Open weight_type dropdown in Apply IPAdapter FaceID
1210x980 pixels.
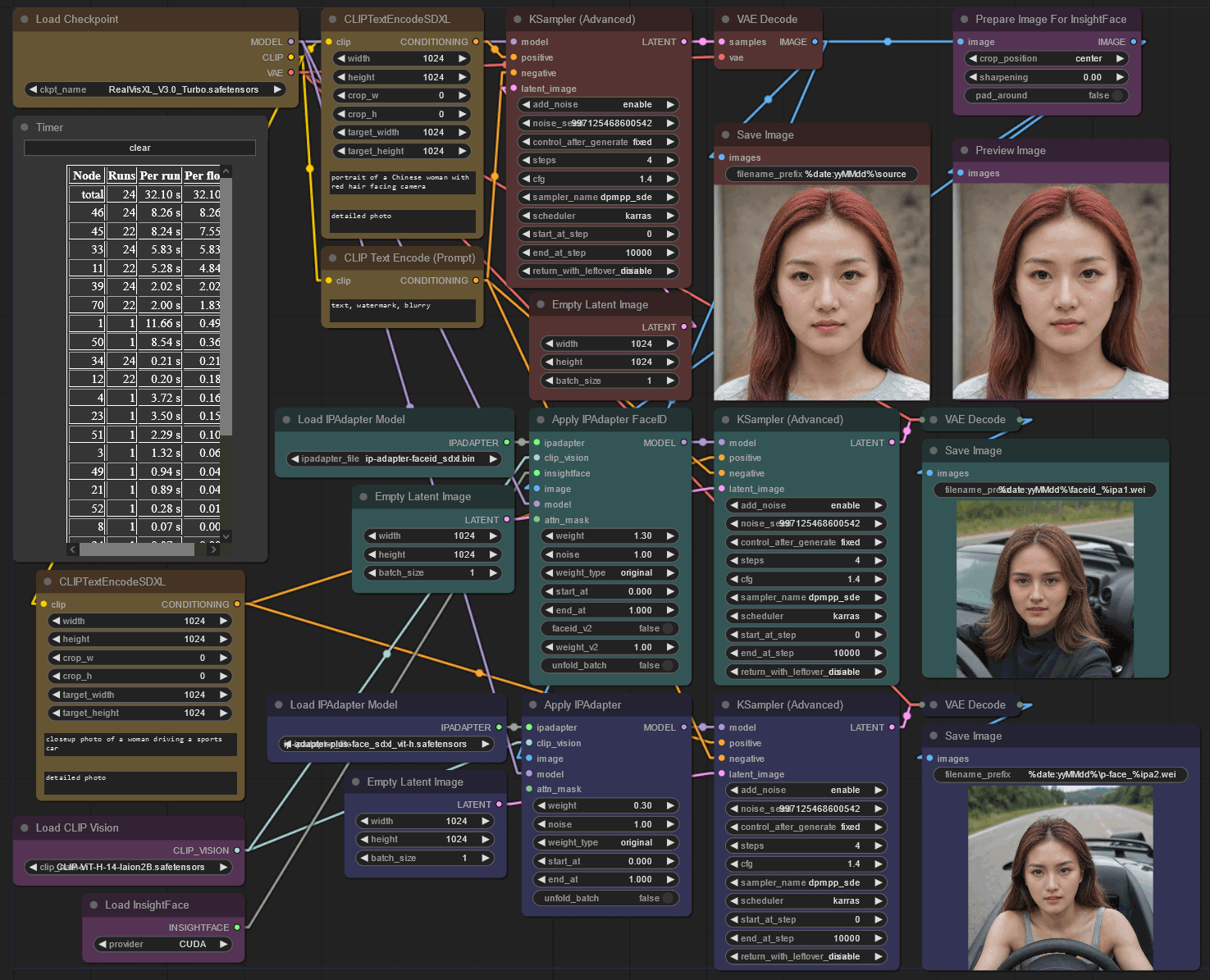click(610, 572)
